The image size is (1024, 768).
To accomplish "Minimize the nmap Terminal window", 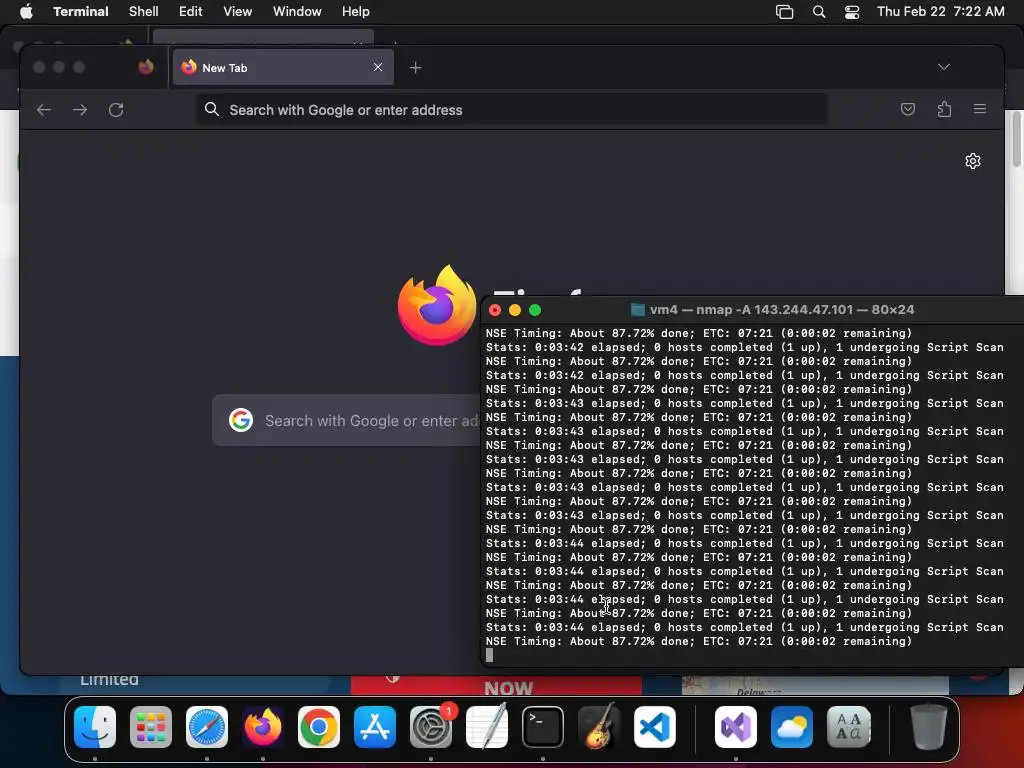I will point(515,310).
